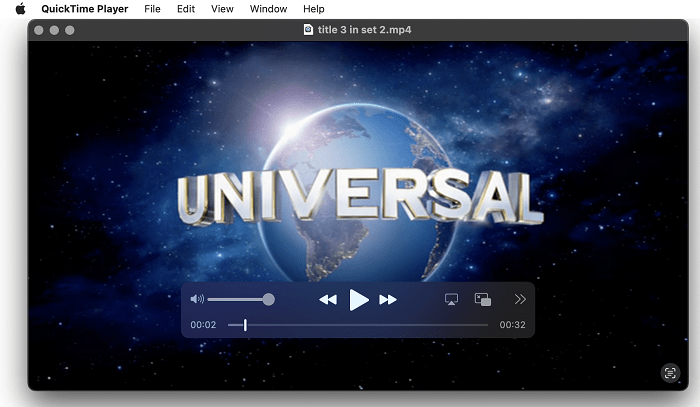Screen dimensions: 700x407
Task: Click the volume slider knob
Action: 268,299
